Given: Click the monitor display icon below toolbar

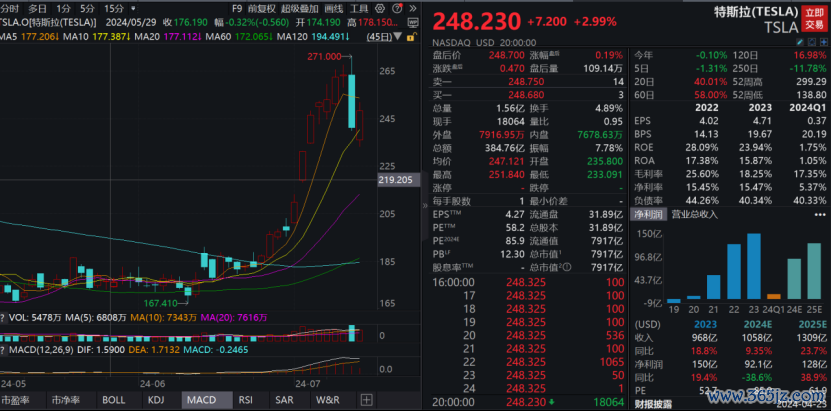Looking at the screenshot, I should pos(412,22).
